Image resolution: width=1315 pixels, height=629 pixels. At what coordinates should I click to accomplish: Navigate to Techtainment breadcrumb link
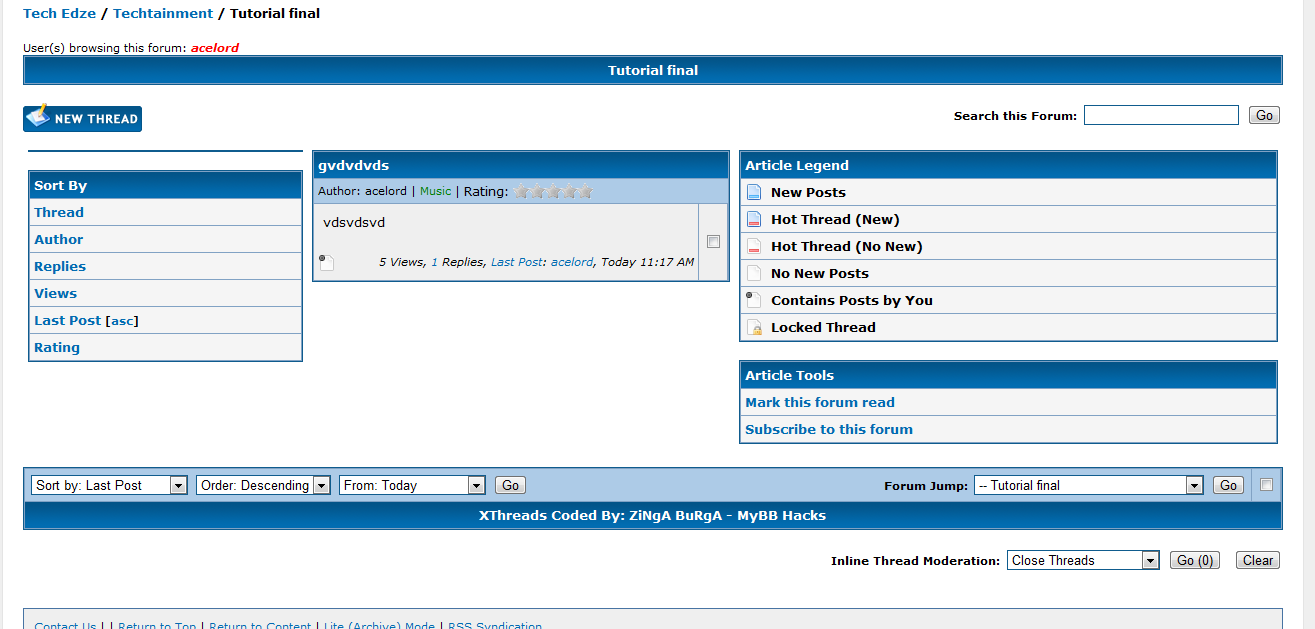163,14
